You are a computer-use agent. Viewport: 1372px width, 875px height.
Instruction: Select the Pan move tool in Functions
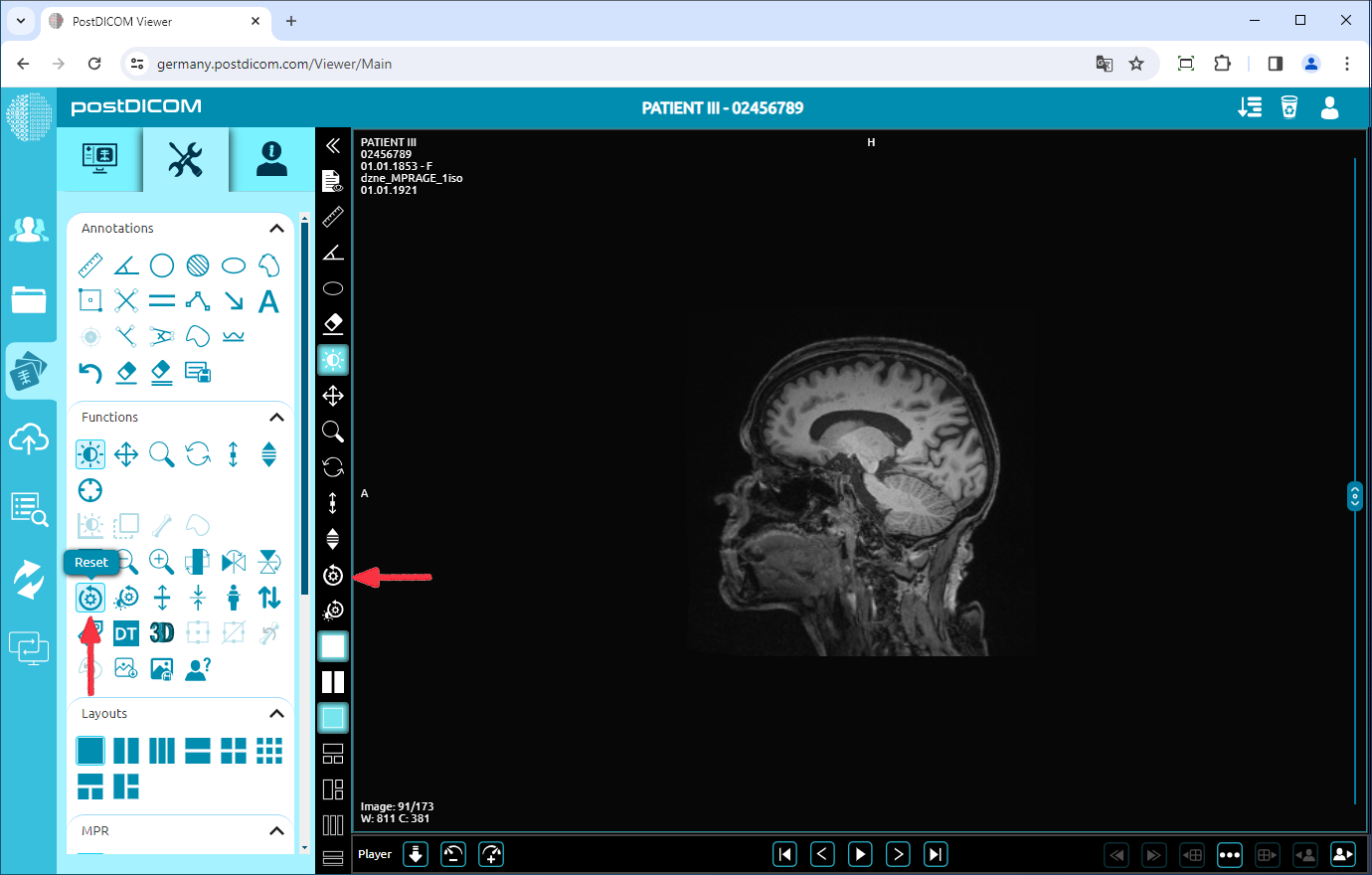click(125, 453)
